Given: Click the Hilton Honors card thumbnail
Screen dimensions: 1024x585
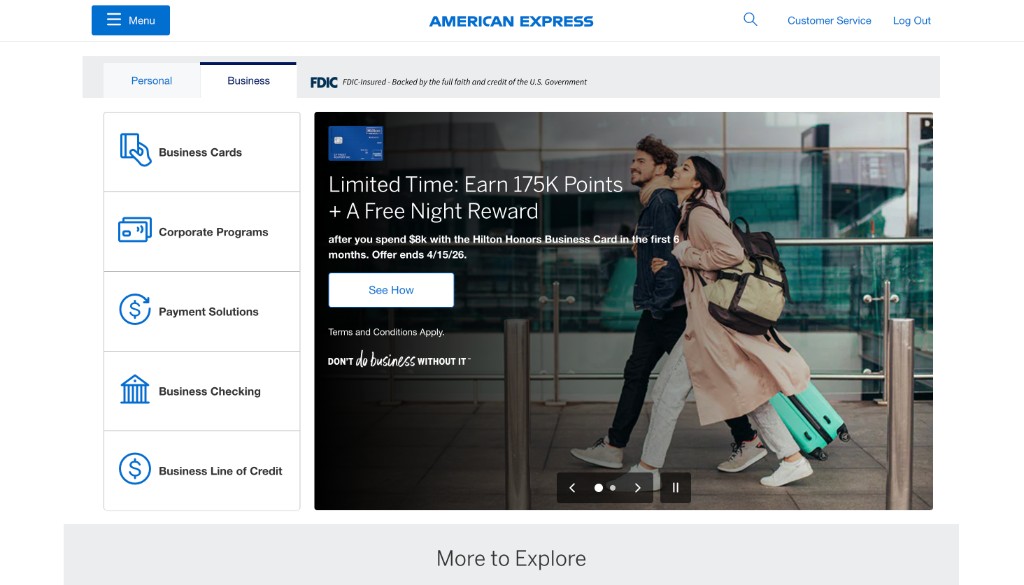Looking at the screenshot, I should click(355, 144).
